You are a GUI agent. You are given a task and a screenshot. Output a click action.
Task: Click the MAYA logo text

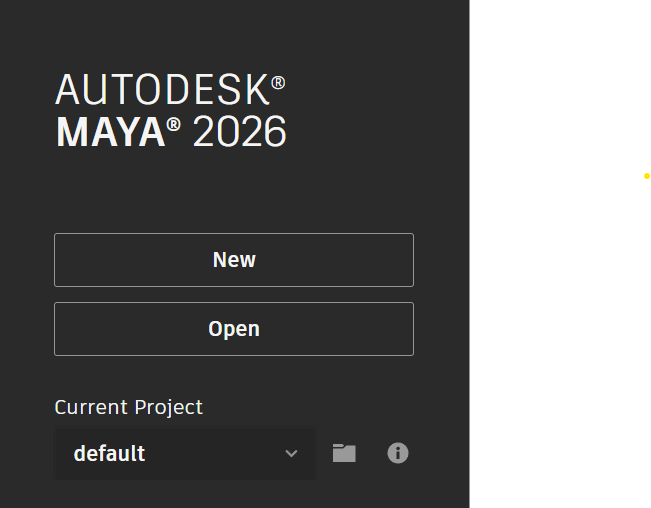point(110,132)
